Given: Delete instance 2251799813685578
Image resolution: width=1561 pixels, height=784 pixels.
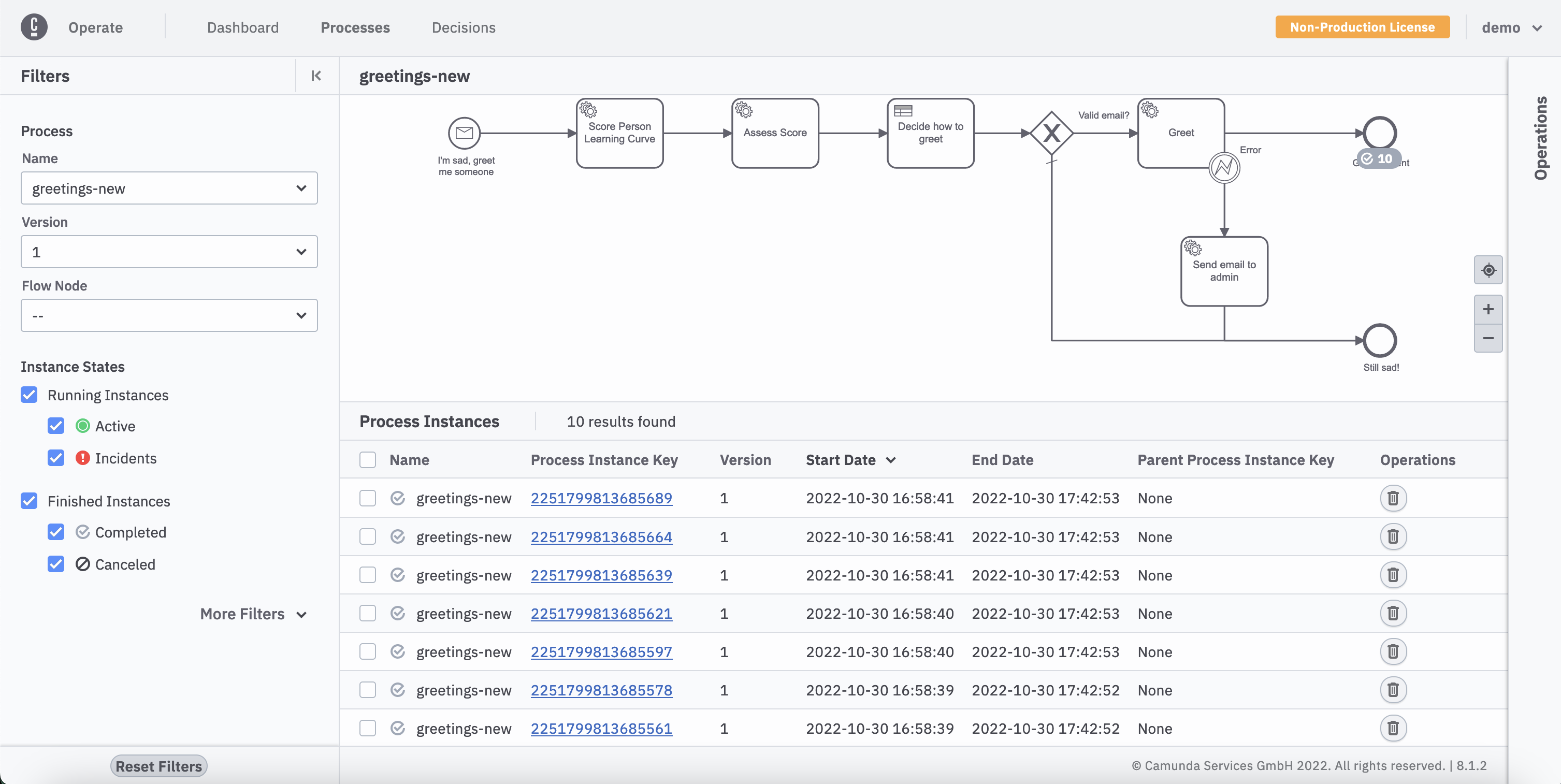Looking at the screenshot, I should click(x=1393, y=690).
